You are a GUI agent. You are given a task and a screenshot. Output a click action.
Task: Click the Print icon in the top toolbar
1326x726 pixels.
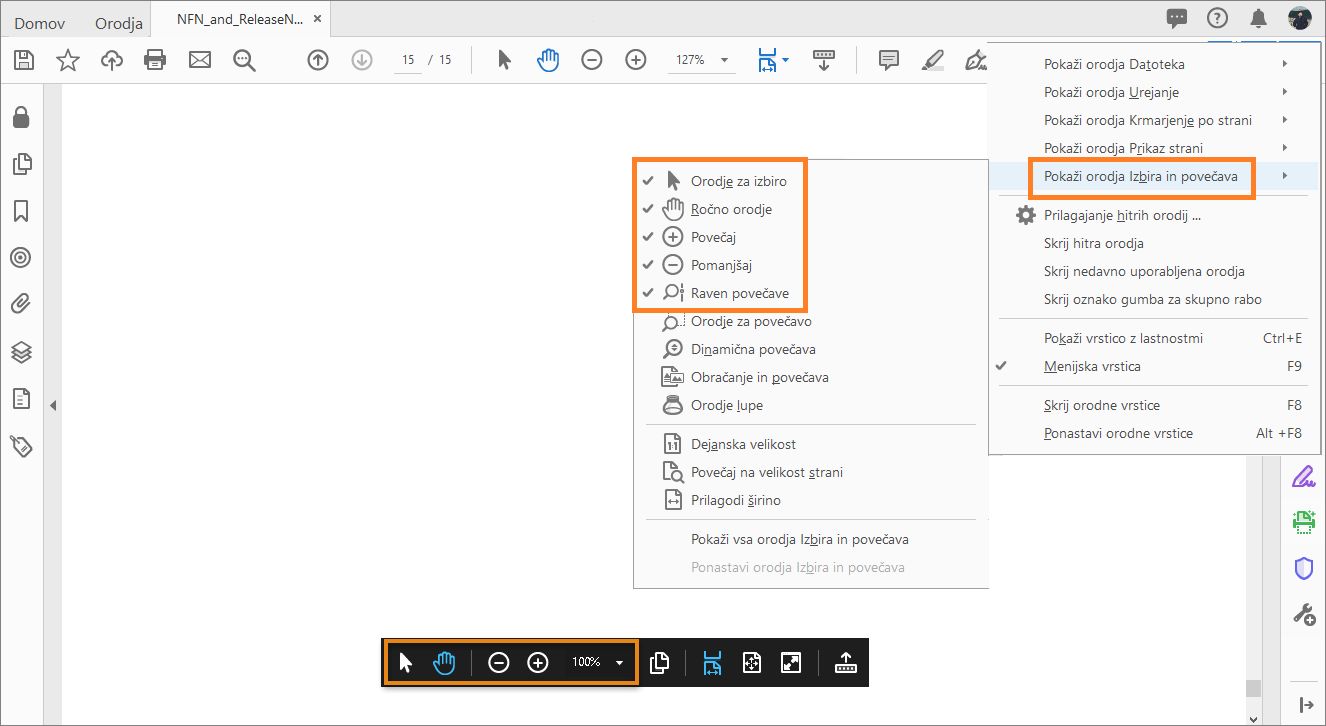pyautogui.click(x=155, y=60)
